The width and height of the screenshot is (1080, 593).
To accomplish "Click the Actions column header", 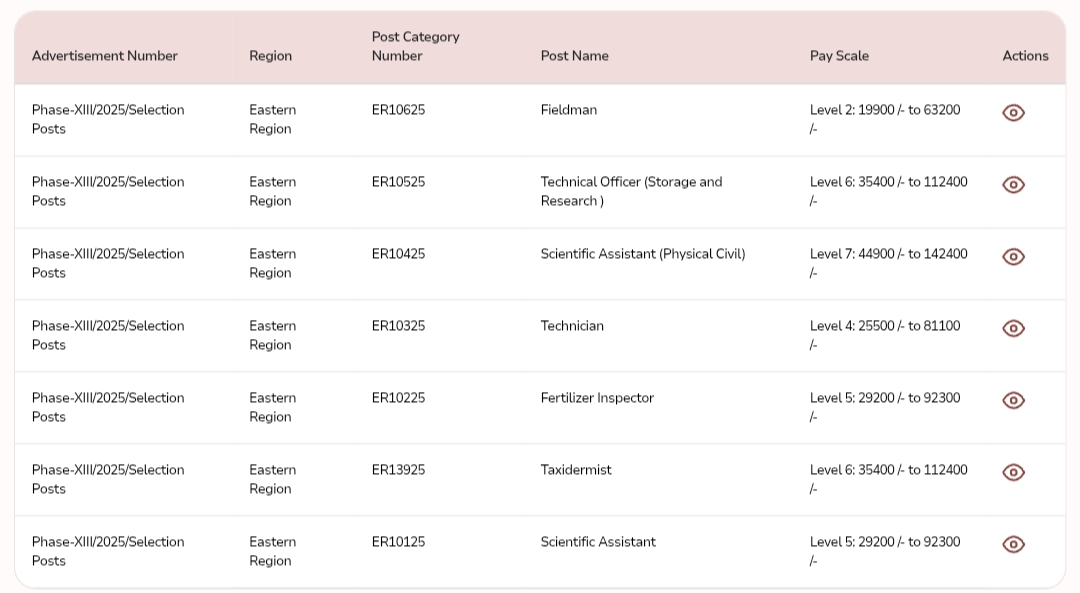I will 1025,56.
